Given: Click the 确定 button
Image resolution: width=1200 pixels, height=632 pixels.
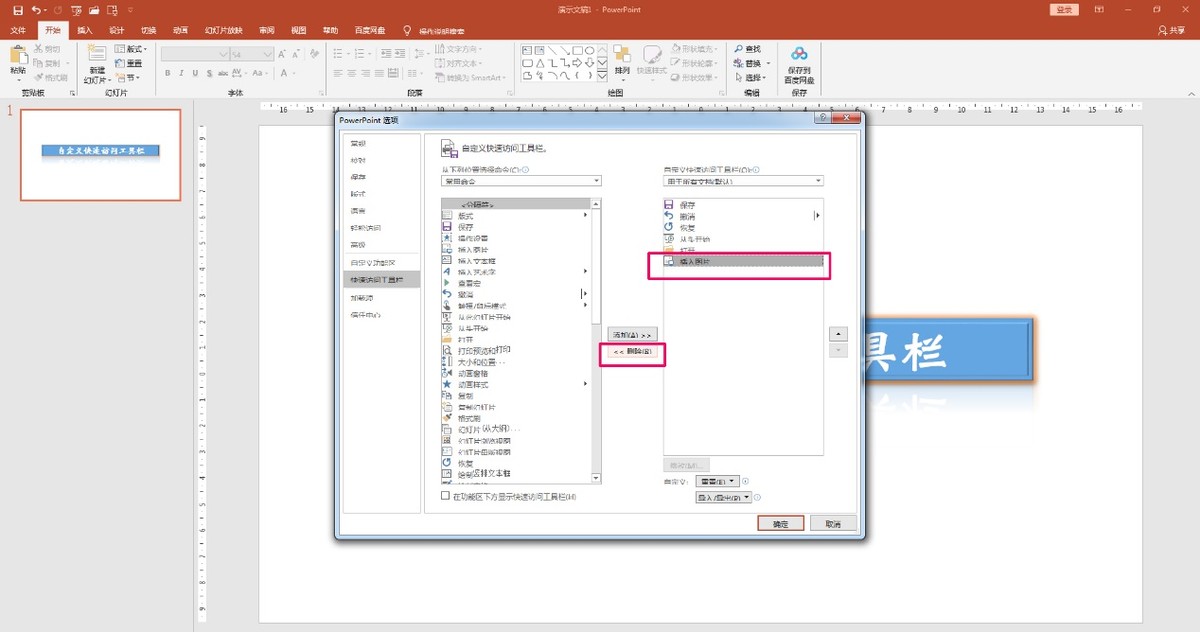Looking at the screenshot, I should [781, 524].
